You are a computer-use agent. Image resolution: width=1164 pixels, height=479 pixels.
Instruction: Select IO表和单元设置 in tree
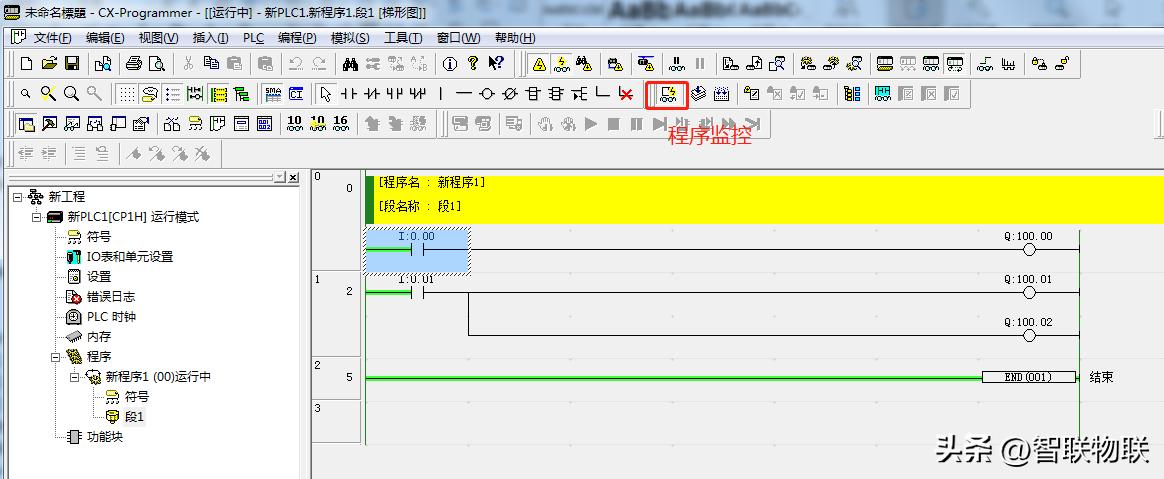click(129, 257)
